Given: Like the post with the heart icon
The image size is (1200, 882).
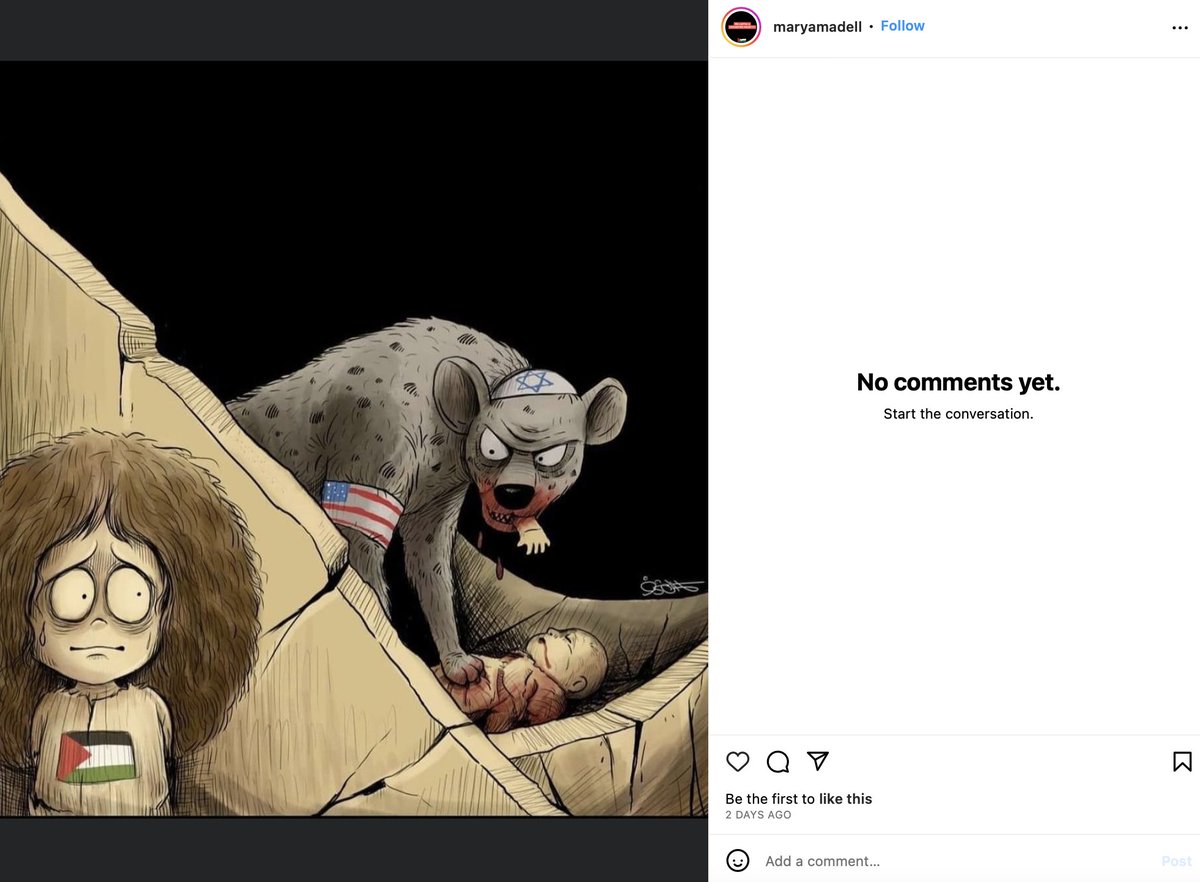Looking at the screenshot, I should 738,762.
